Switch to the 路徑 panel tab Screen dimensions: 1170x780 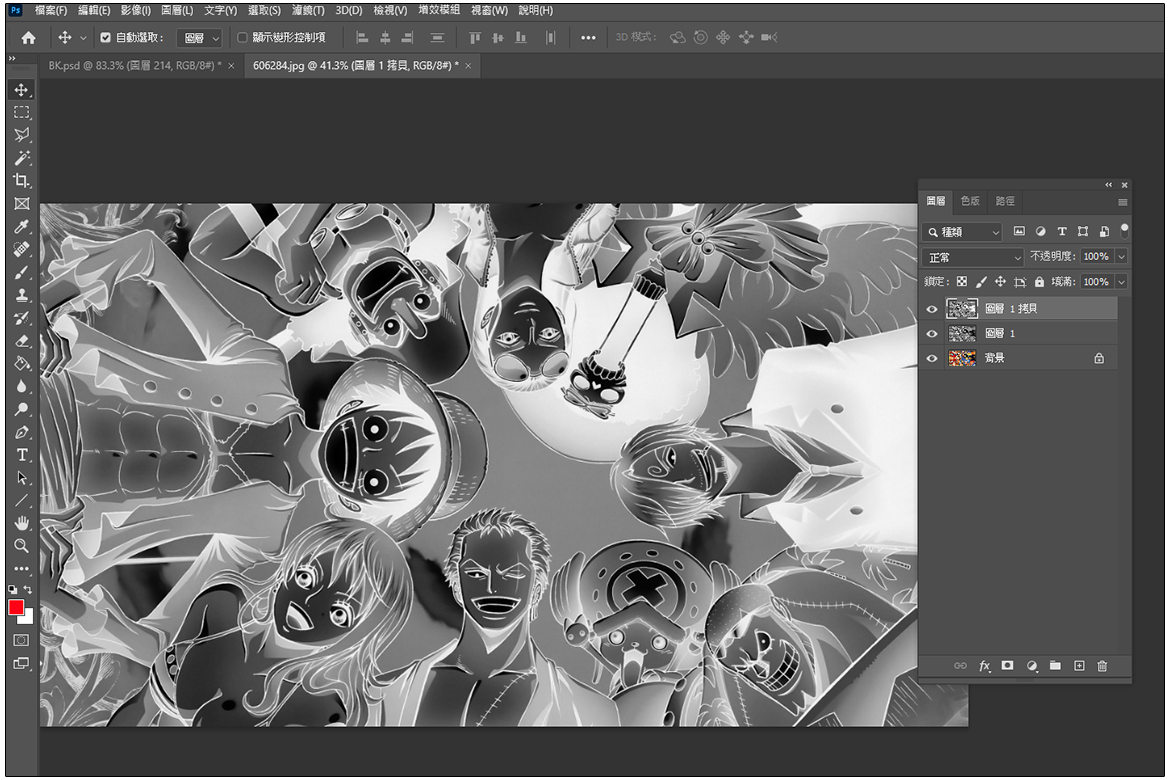pos(1005,202)
